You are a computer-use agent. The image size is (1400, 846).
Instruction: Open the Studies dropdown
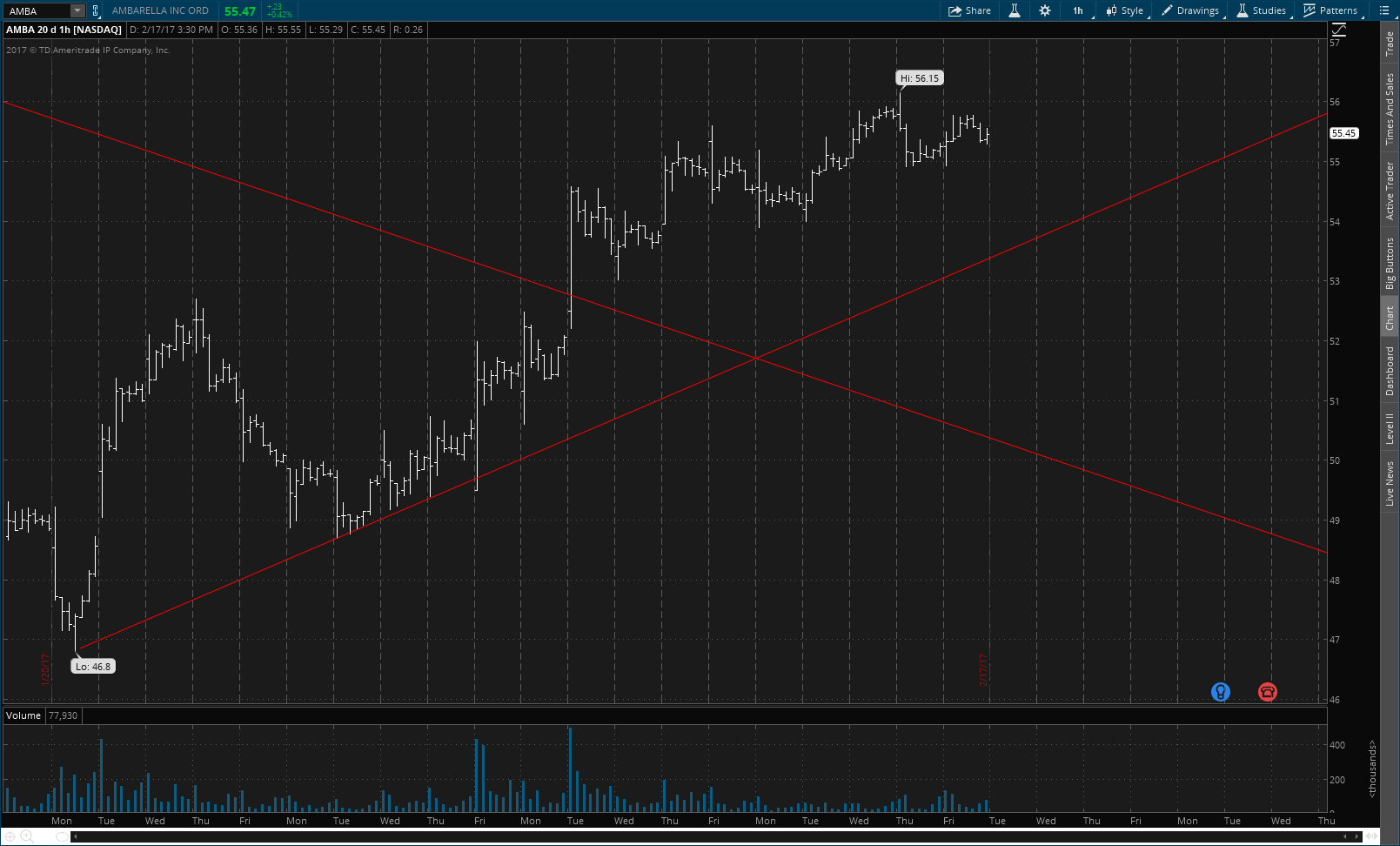coord(1262,10)
